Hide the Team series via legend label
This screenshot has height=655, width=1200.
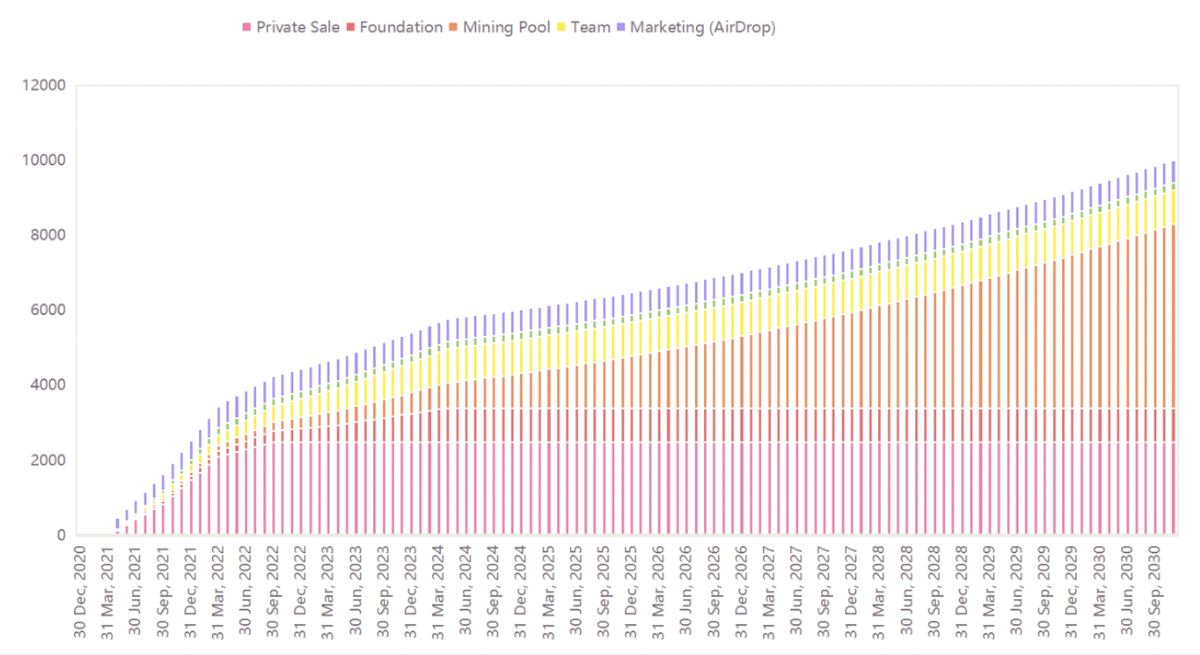[x=590, y=28]
